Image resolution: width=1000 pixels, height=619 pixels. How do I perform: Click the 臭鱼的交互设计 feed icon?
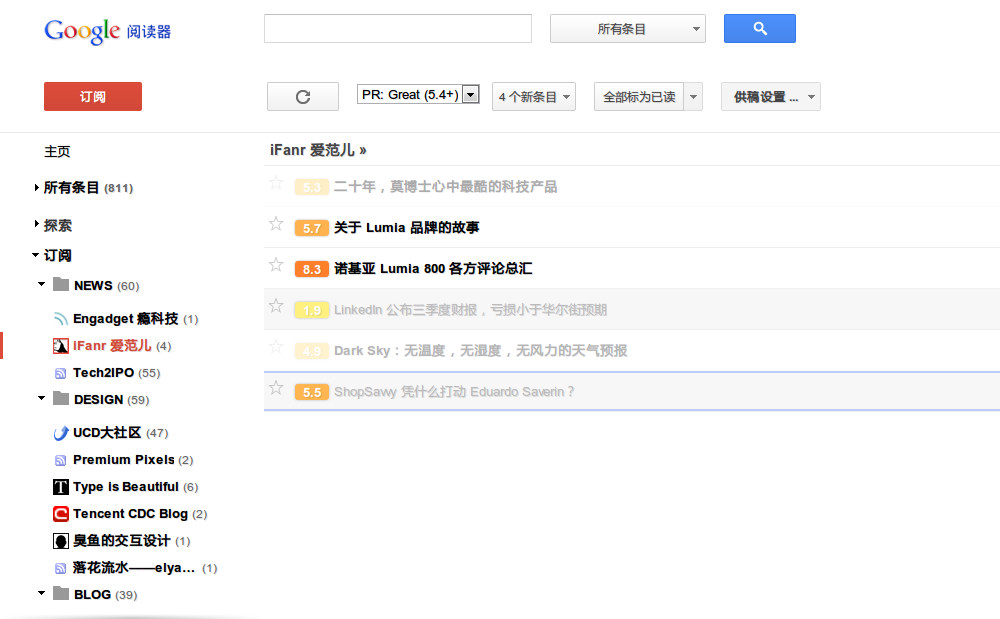click(x=61, y=542)
